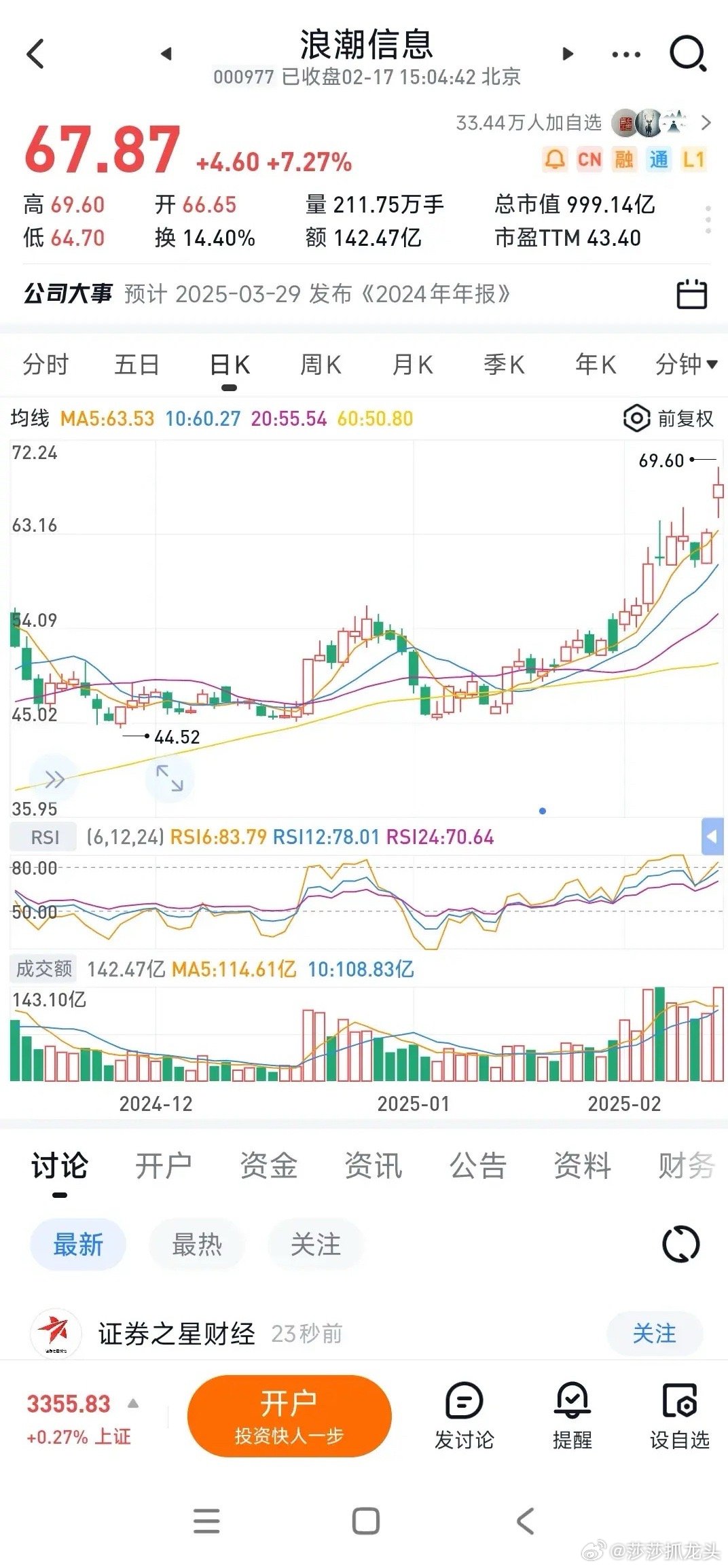Viewport: 728px width, 1568px height.
Task: Open chart settings hexagon icon
Action: pyautogui.click(x=636, y=418)
